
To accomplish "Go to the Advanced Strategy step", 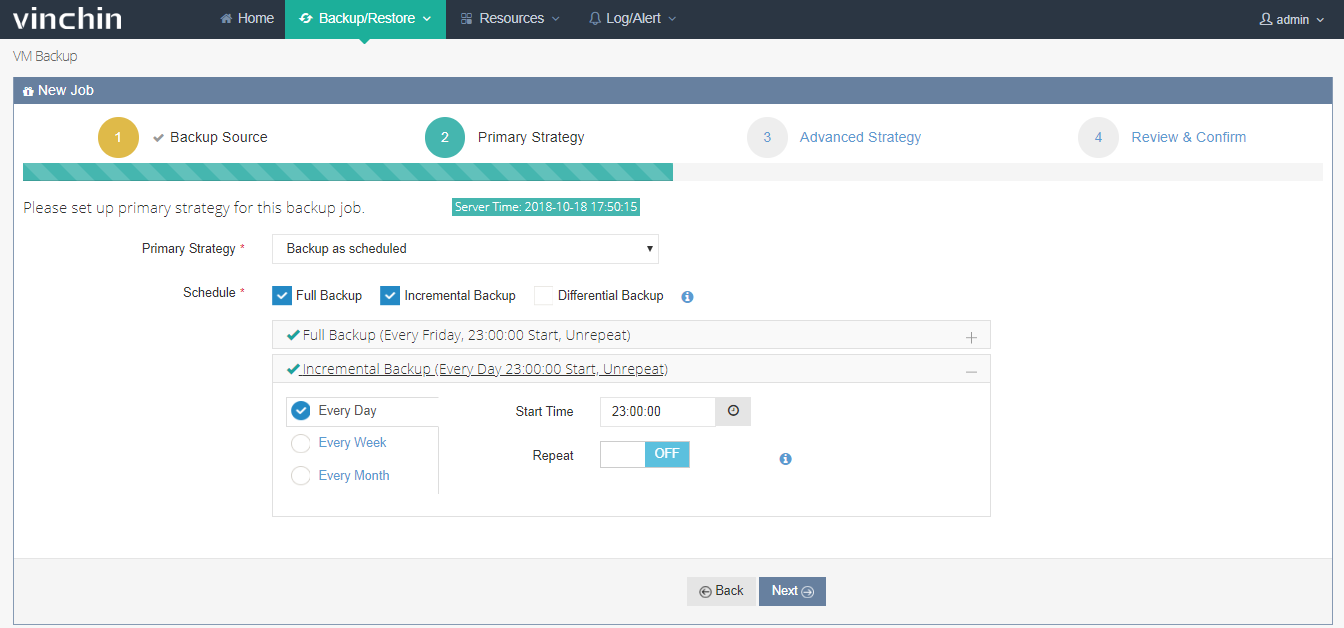I will [x=860, y=136].
